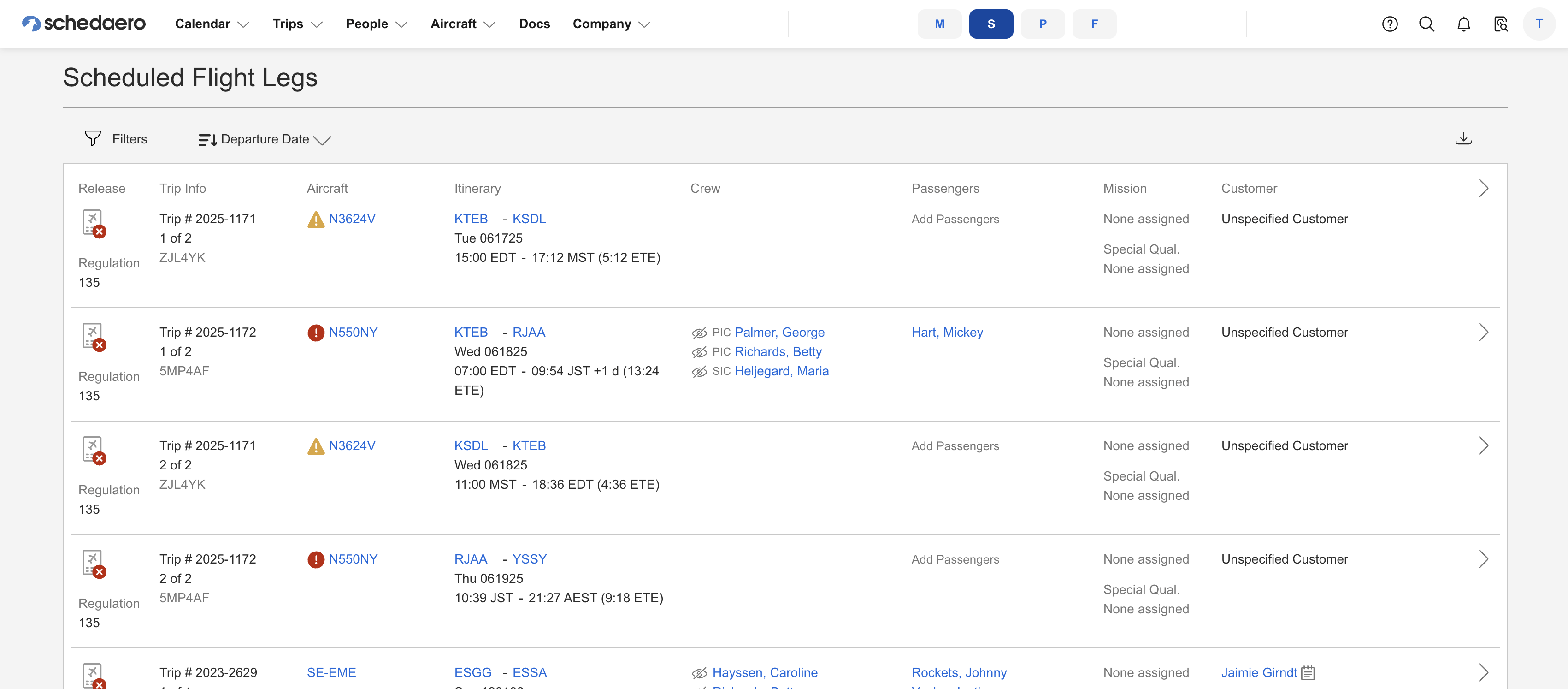
Task: Open the KSDL airport link on first leg
Action: (529, 219)
